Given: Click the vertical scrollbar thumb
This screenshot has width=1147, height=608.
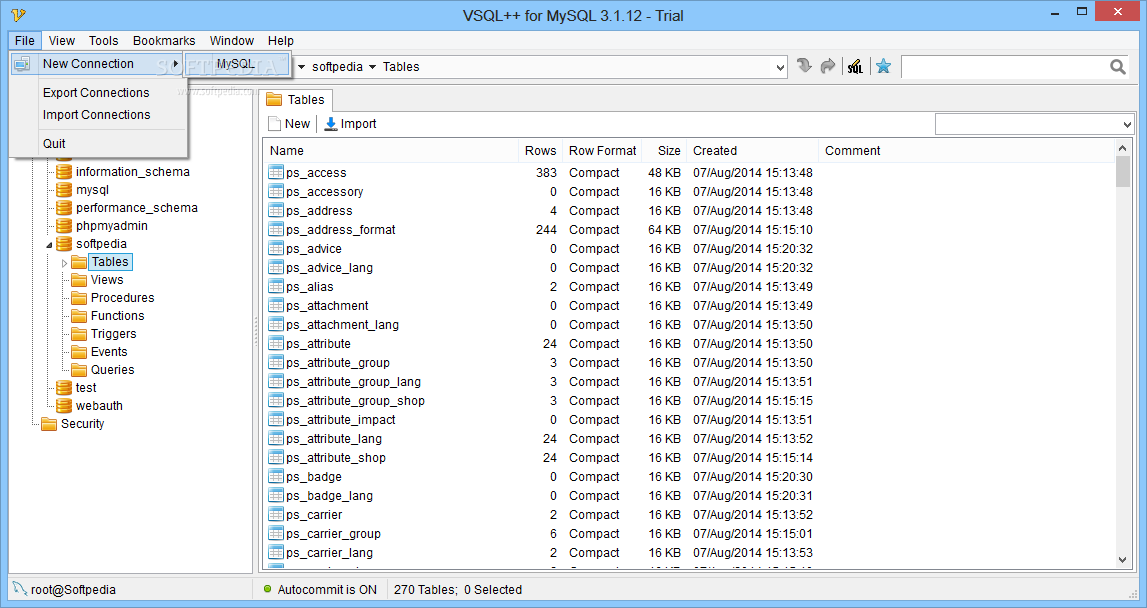Looking at the screenshot, I should pos(1123,172).
